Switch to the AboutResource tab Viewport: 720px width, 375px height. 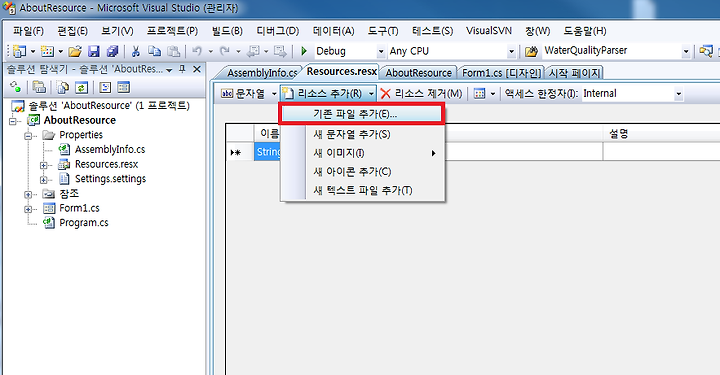[418, 73]
